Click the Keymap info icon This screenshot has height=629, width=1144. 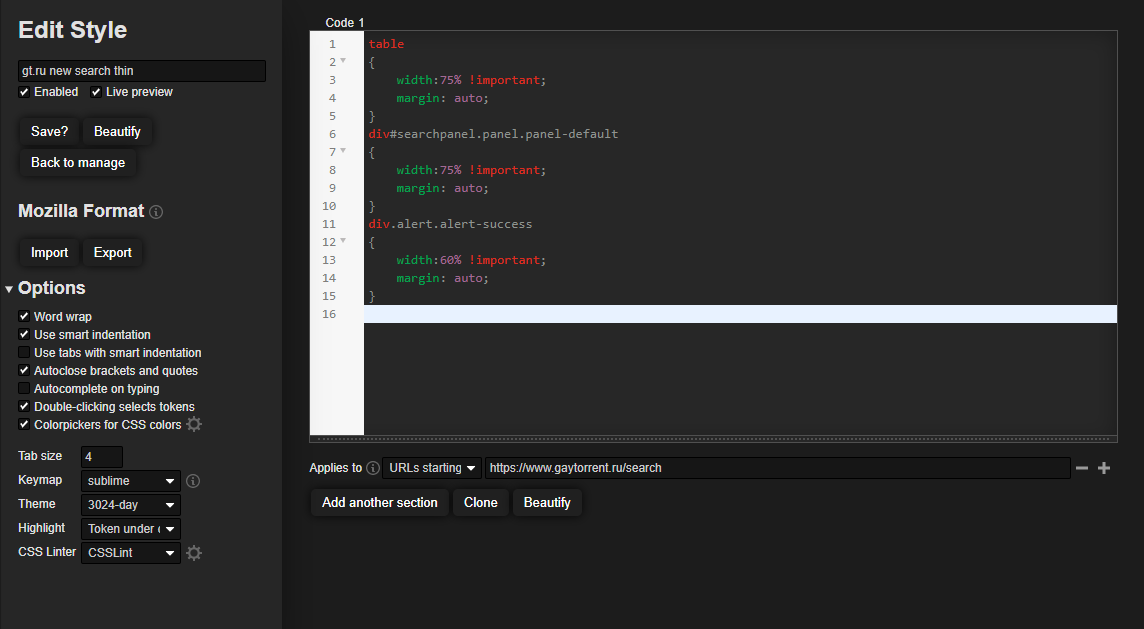tap(193, 480)
